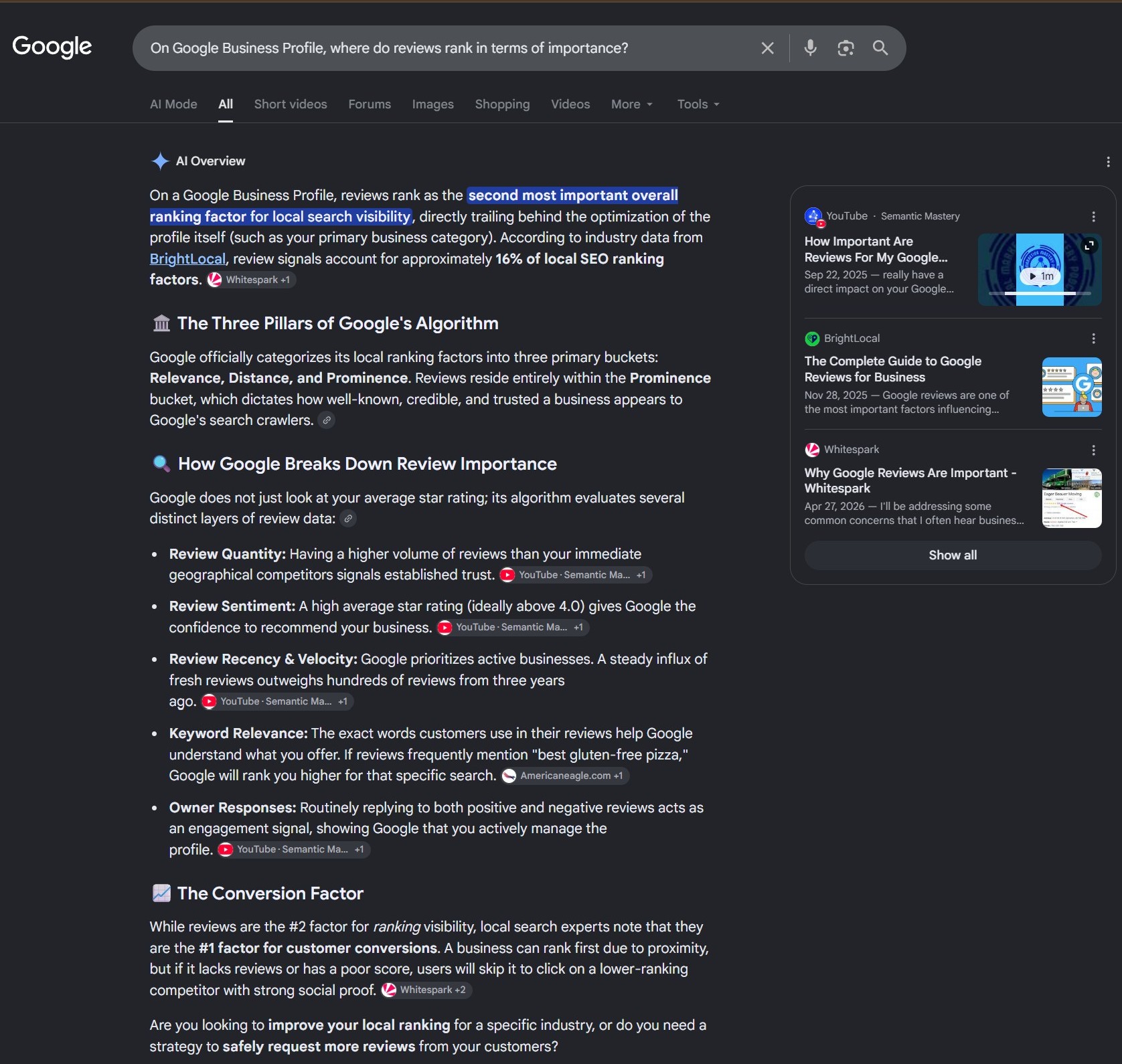Open options menu for YouTube Semantic Mastery card
This screenshot has width=1122, height=1064.
(x=1093, y=217)
